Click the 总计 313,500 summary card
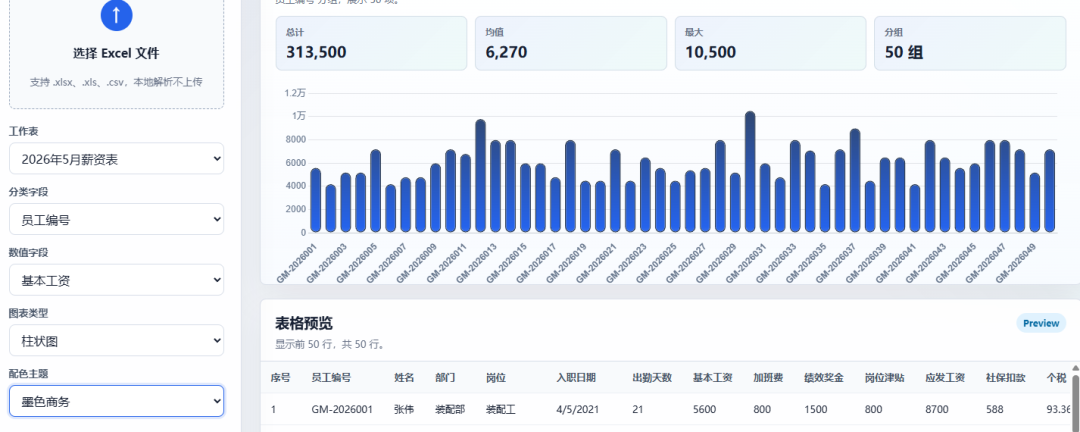The image size is (1080, 432). [x=371, y=43]
